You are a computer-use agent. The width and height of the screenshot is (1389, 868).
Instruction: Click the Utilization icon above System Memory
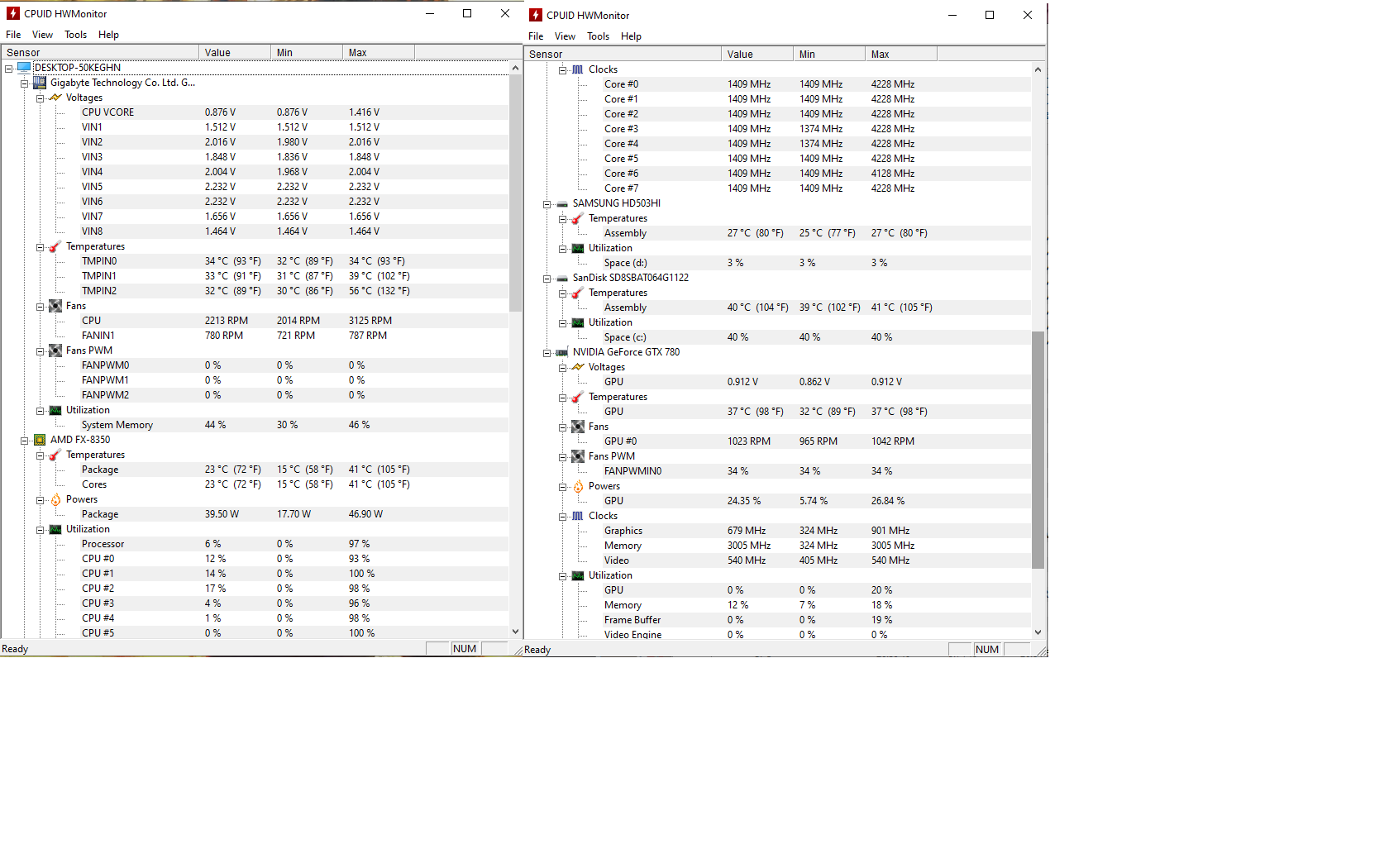(55, 410)
